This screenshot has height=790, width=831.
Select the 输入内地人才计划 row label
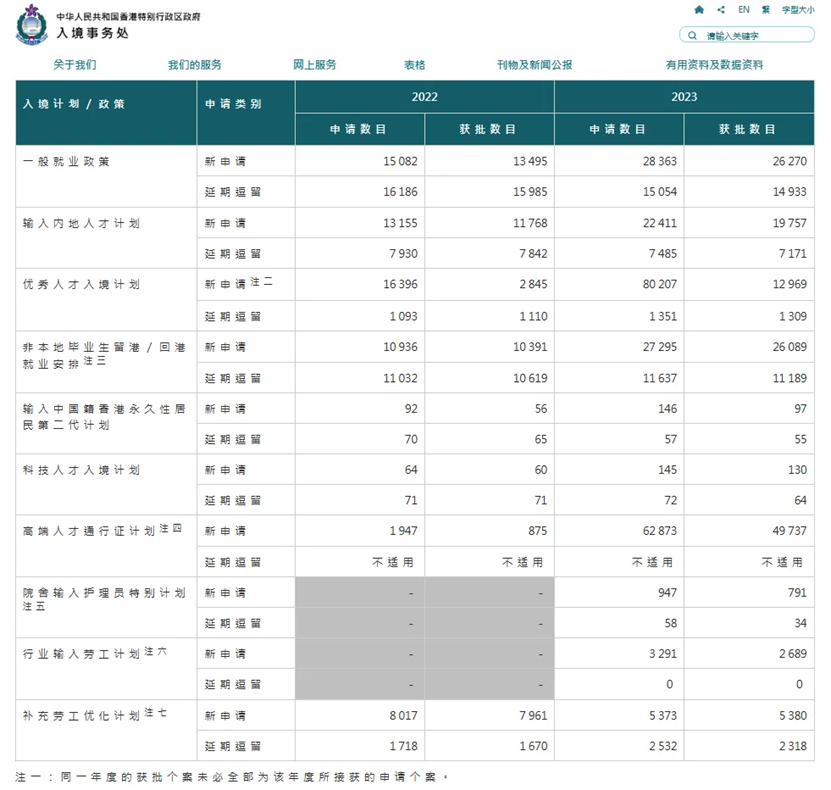coord(81,223)
